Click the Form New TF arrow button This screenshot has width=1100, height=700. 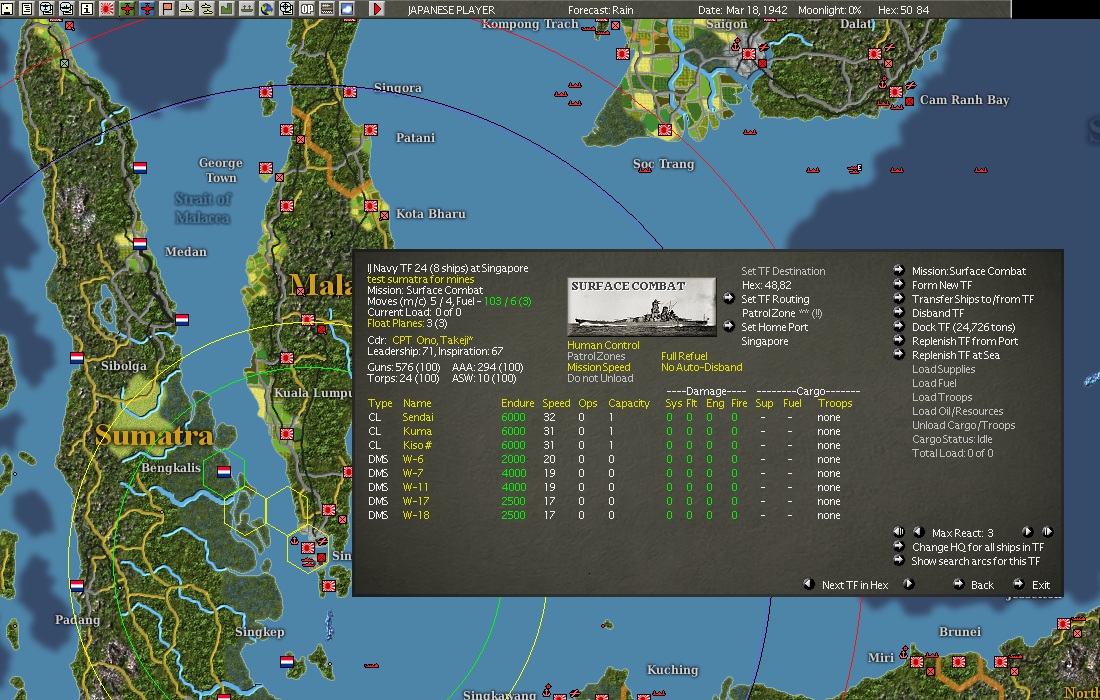(x=899, y=284)
